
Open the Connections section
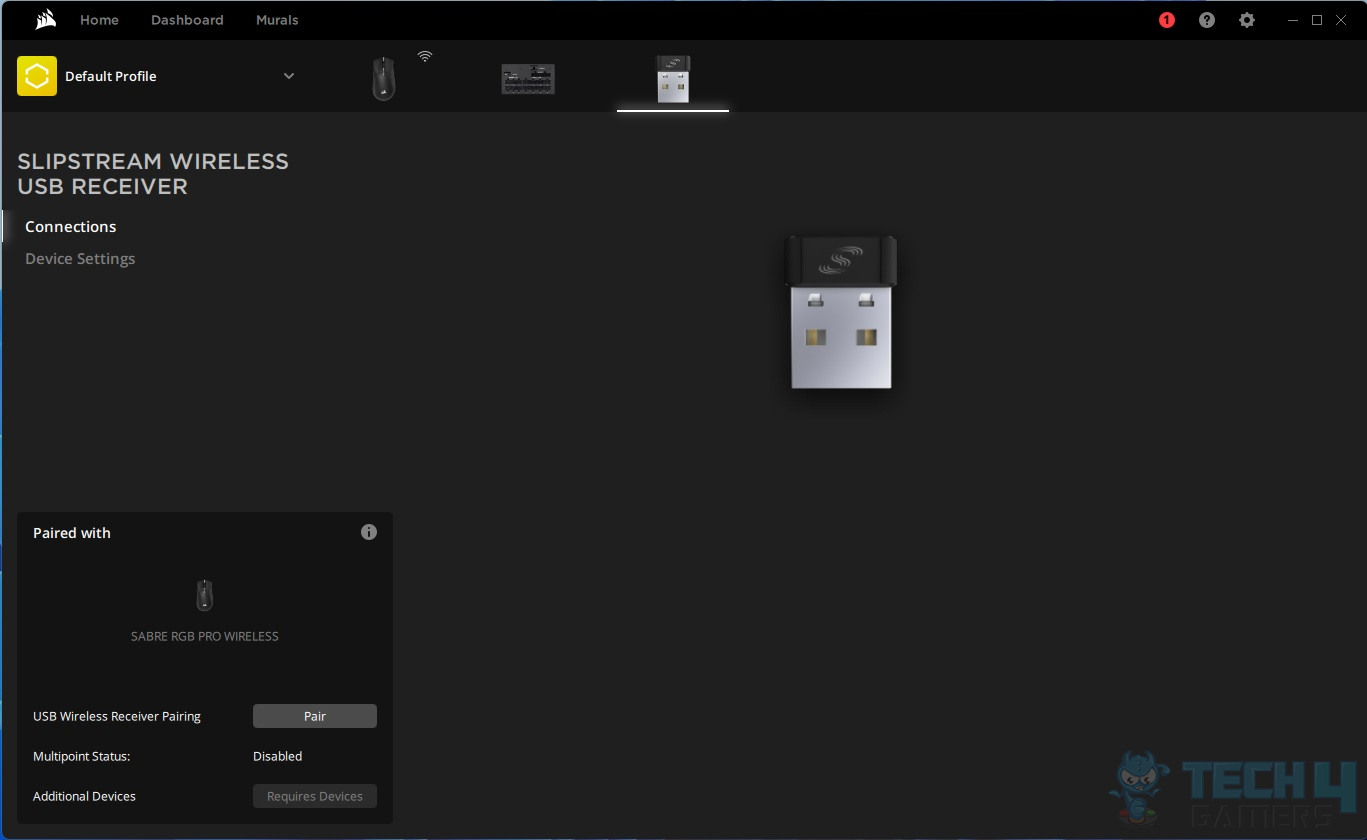pyautogui.click(x=71, y=227)
